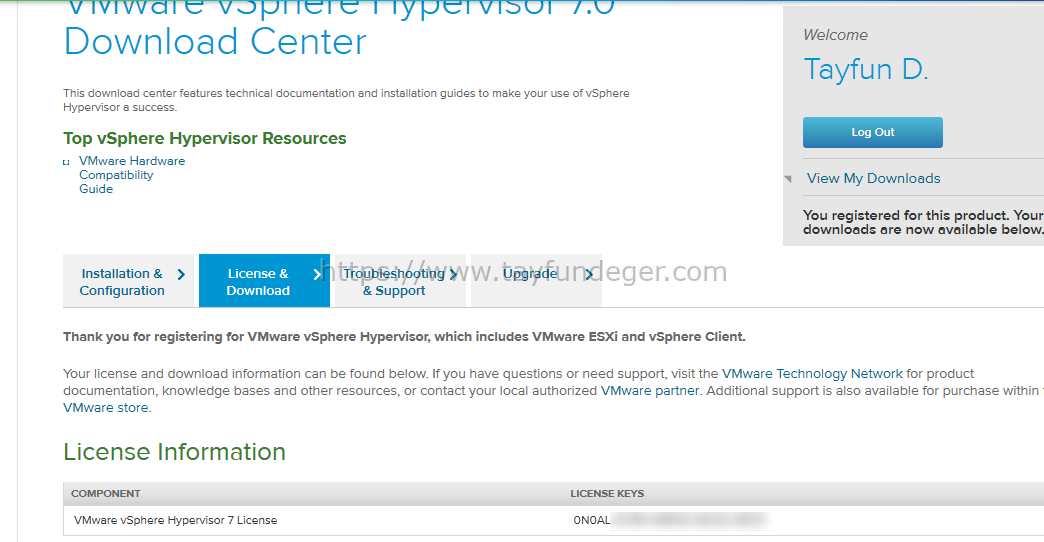This screenshot has height=542, width=1044.
Task: Click the Log Out button
Action: pyautogui.click(x=872, y=133)
